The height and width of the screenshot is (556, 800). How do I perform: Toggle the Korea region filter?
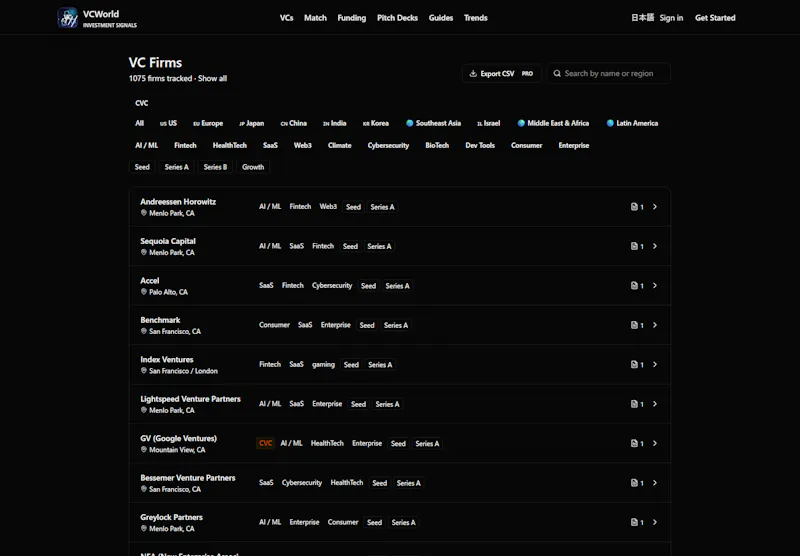click(x=376, y=123)
